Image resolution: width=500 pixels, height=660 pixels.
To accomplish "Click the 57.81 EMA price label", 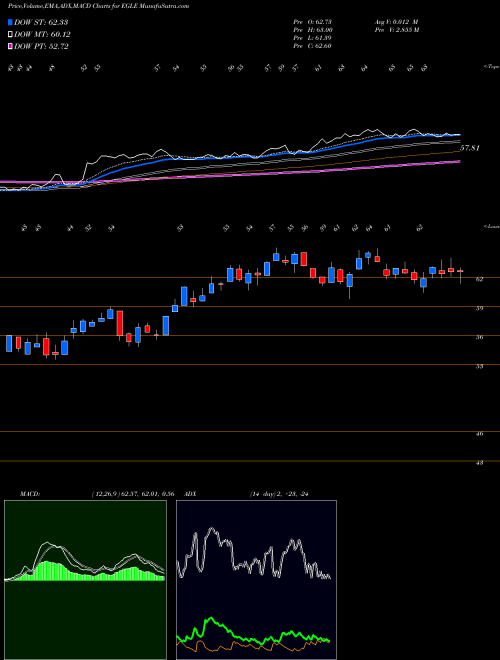I will click(470, 148).
